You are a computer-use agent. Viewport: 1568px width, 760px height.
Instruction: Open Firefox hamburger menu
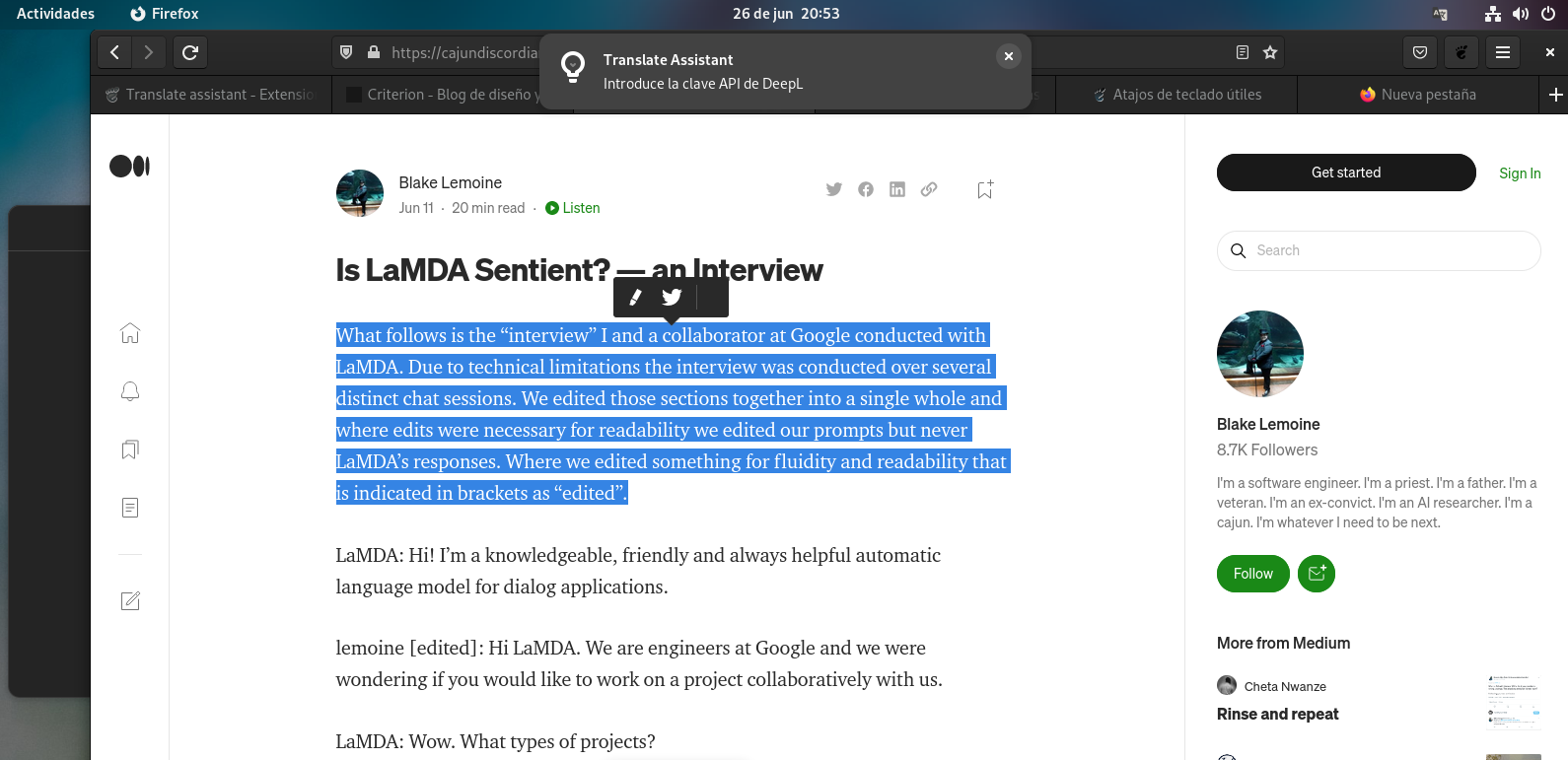click(x=1503, y=52)
